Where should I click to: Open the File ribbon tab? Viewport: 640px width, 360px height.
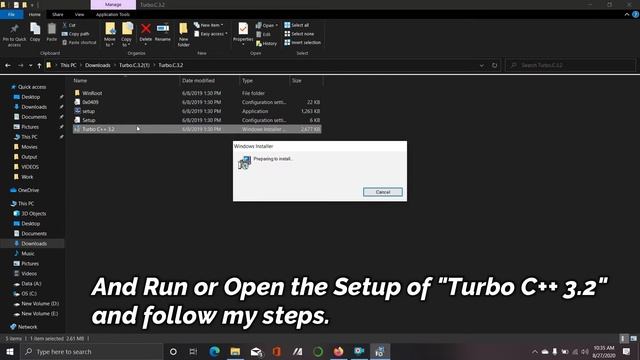click(11, 14)
